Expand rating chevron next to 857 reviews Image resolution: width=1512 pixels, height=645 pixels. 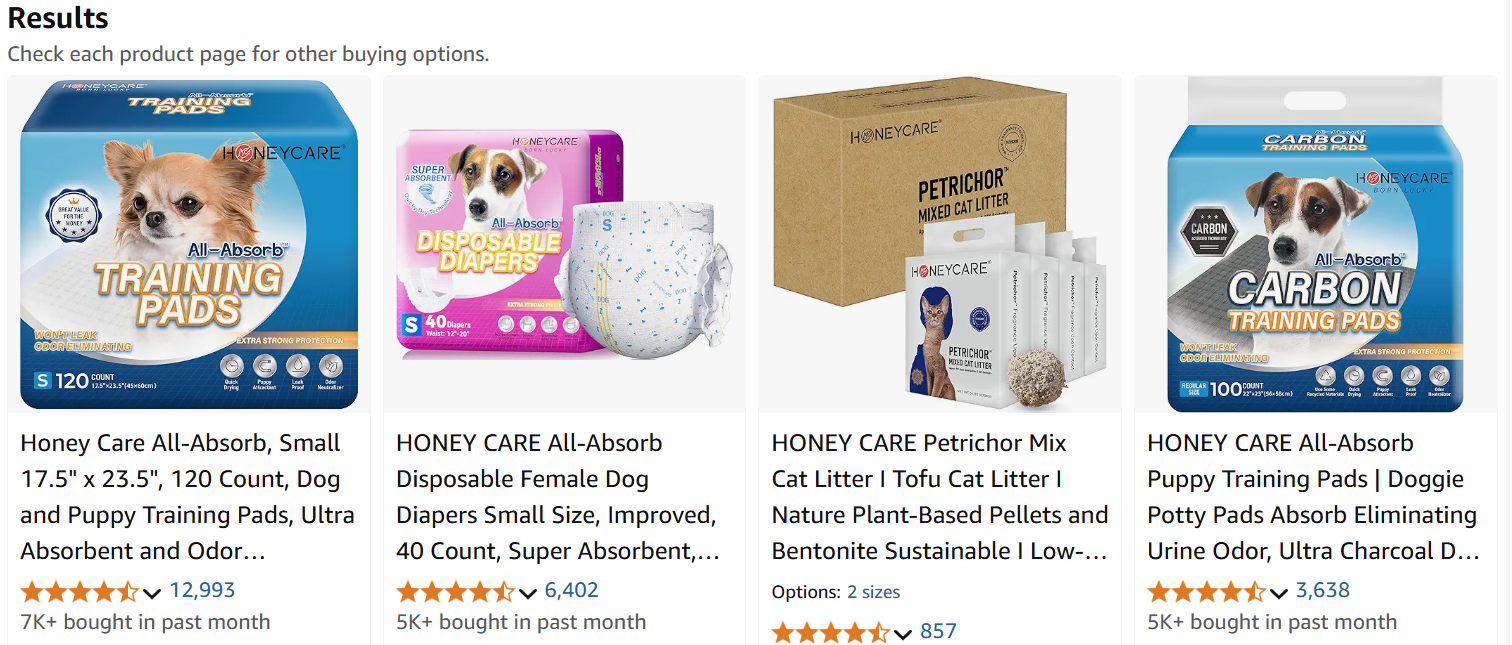point(903,634)
